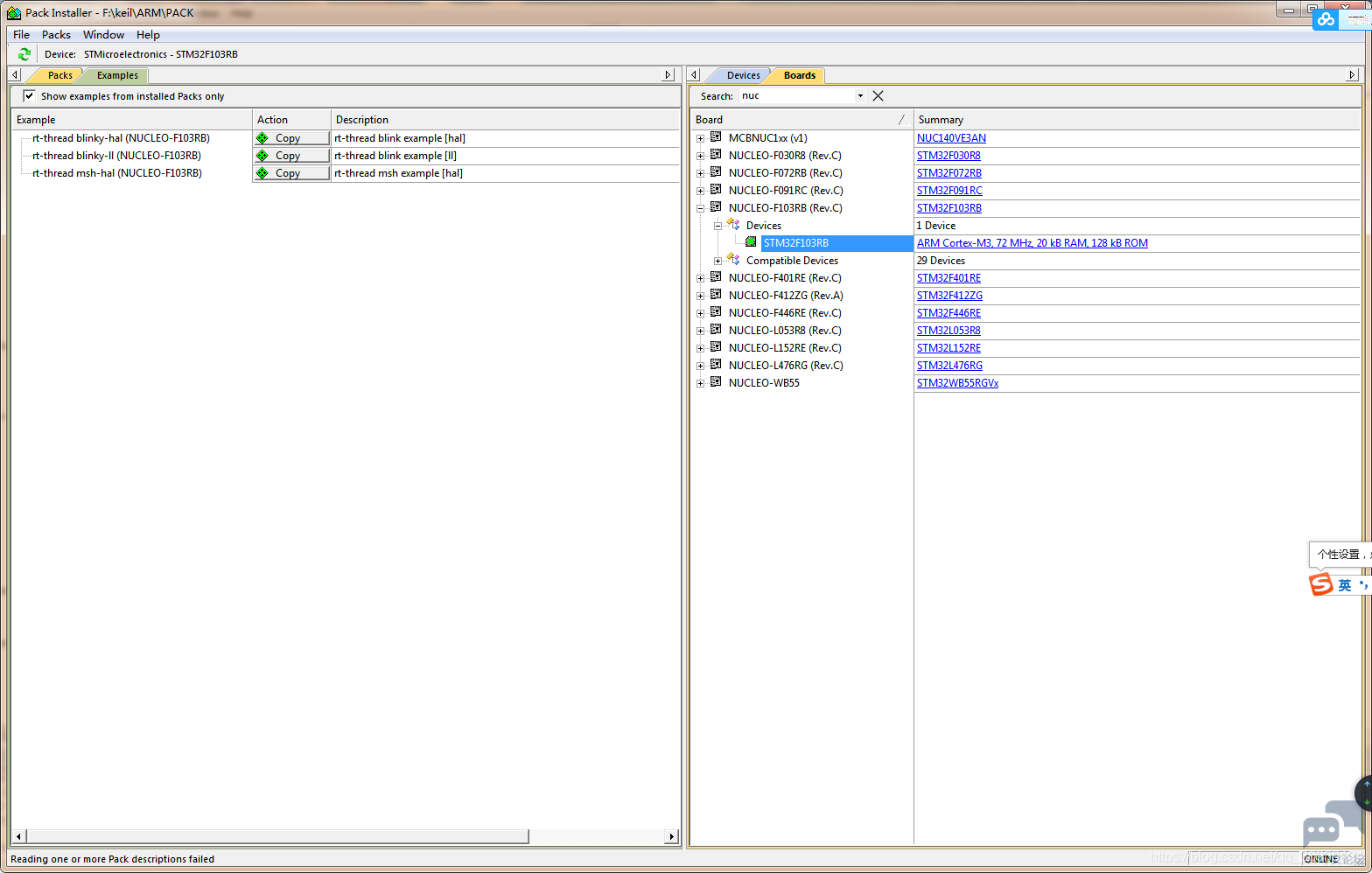Expand the NUCLEO-F030R8 board node
Viewport: 1372px width, 873px height.
(700, 156)
